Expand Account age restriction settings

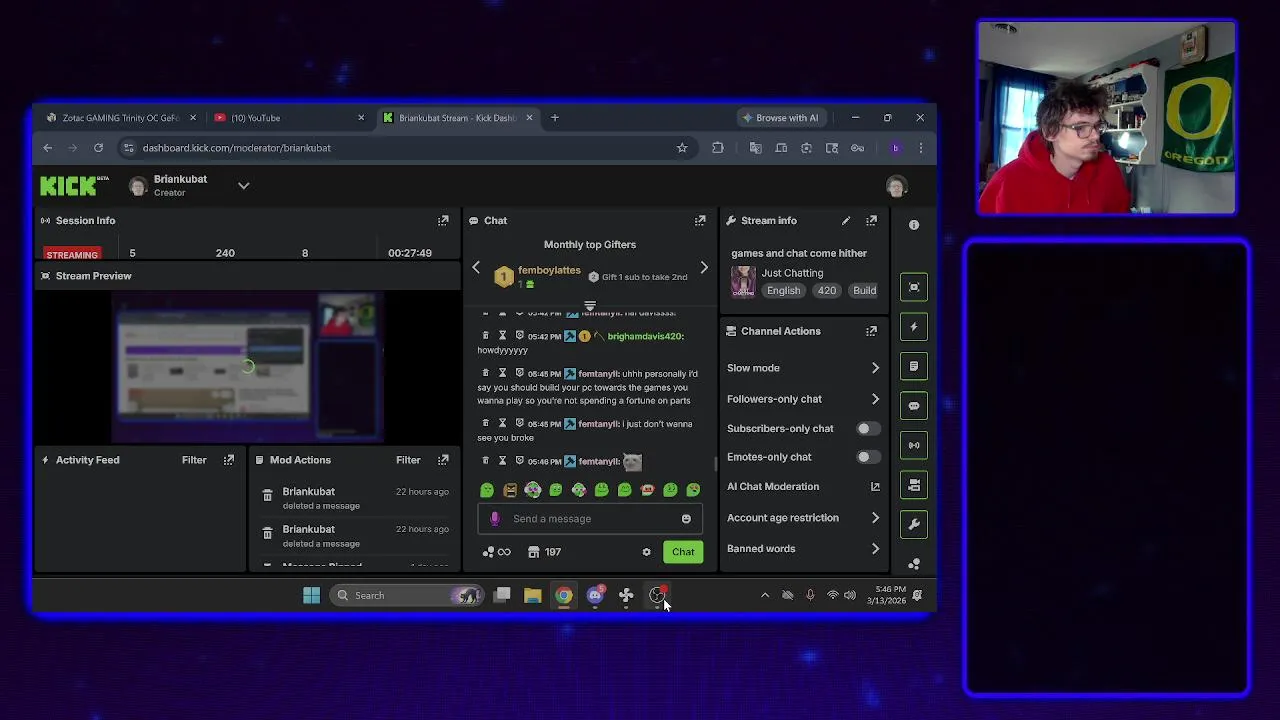click(875, 518)
